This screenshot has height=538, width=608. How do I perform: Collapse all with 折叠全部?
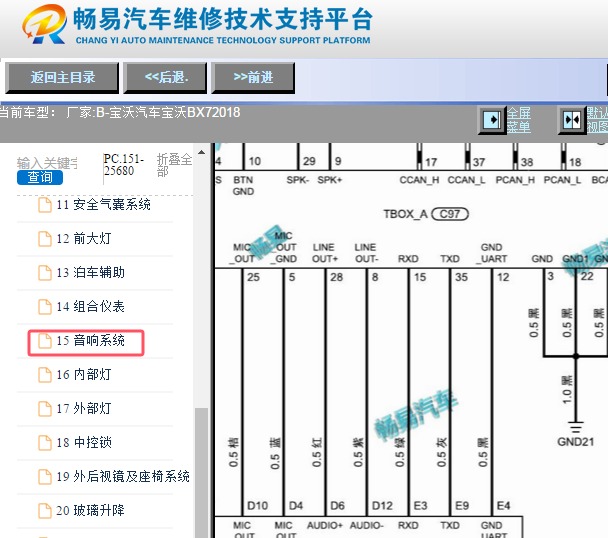[x=174, y=165]
